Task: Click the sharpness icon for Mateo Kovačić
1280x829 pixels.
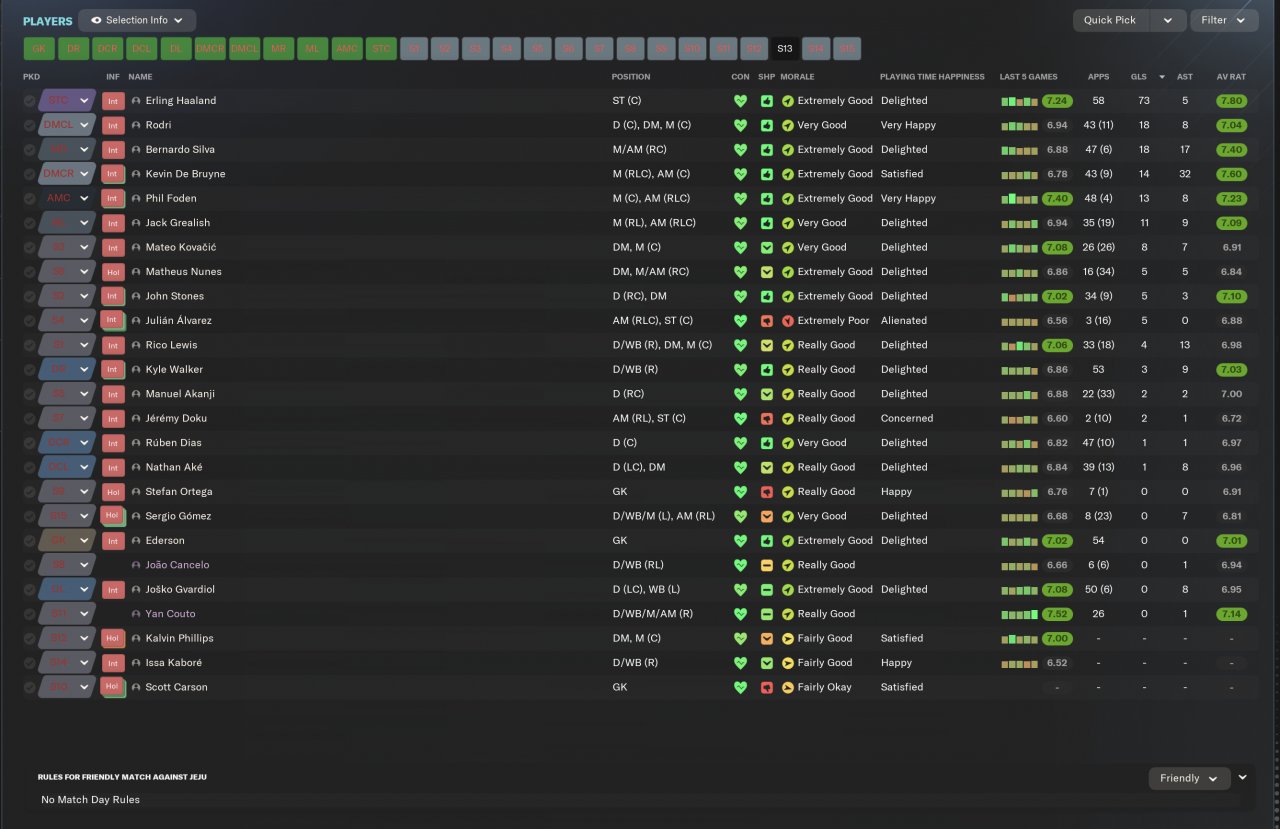Action: coord(766,248)
